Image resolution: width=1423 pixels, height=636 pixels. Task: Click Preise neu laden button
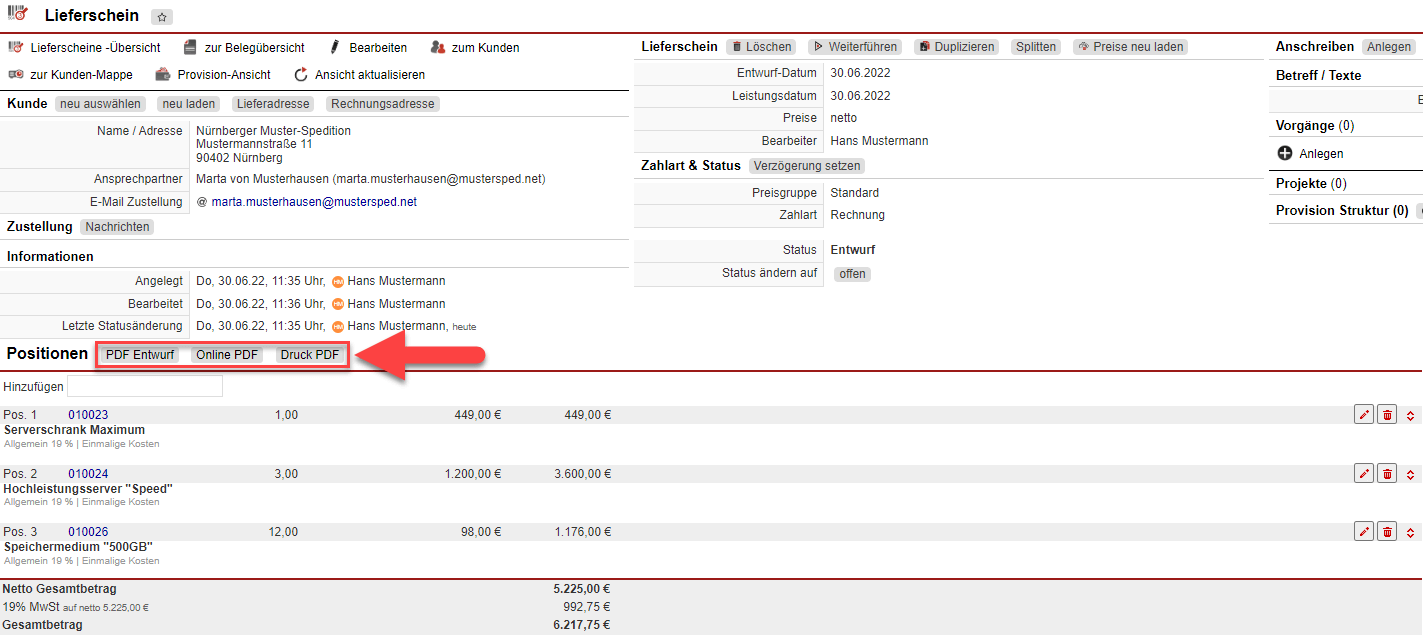click(1130, 47)
